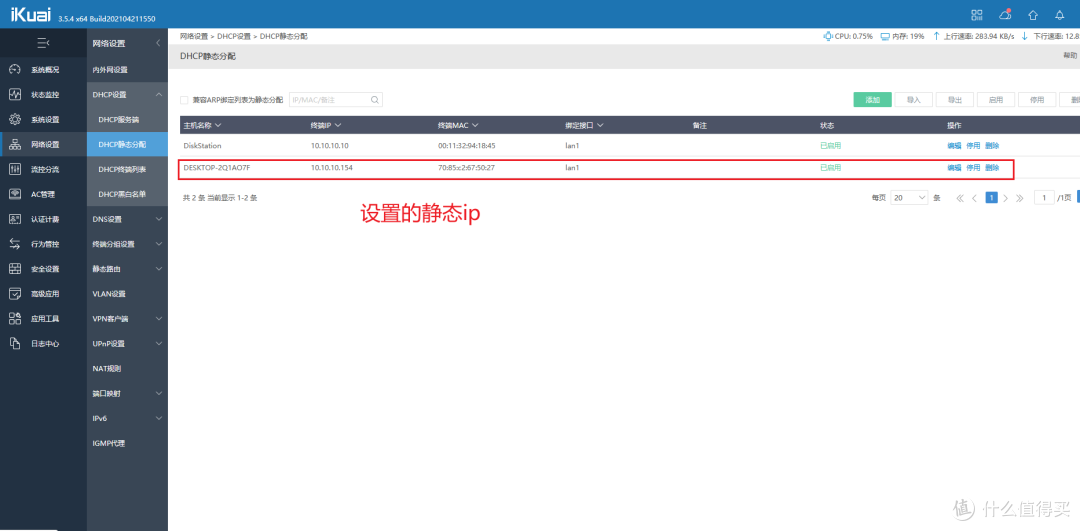Click the search magnifier in IP/MAC field
This screenshot has width=1080, height=531.
[x=375, y=100]
